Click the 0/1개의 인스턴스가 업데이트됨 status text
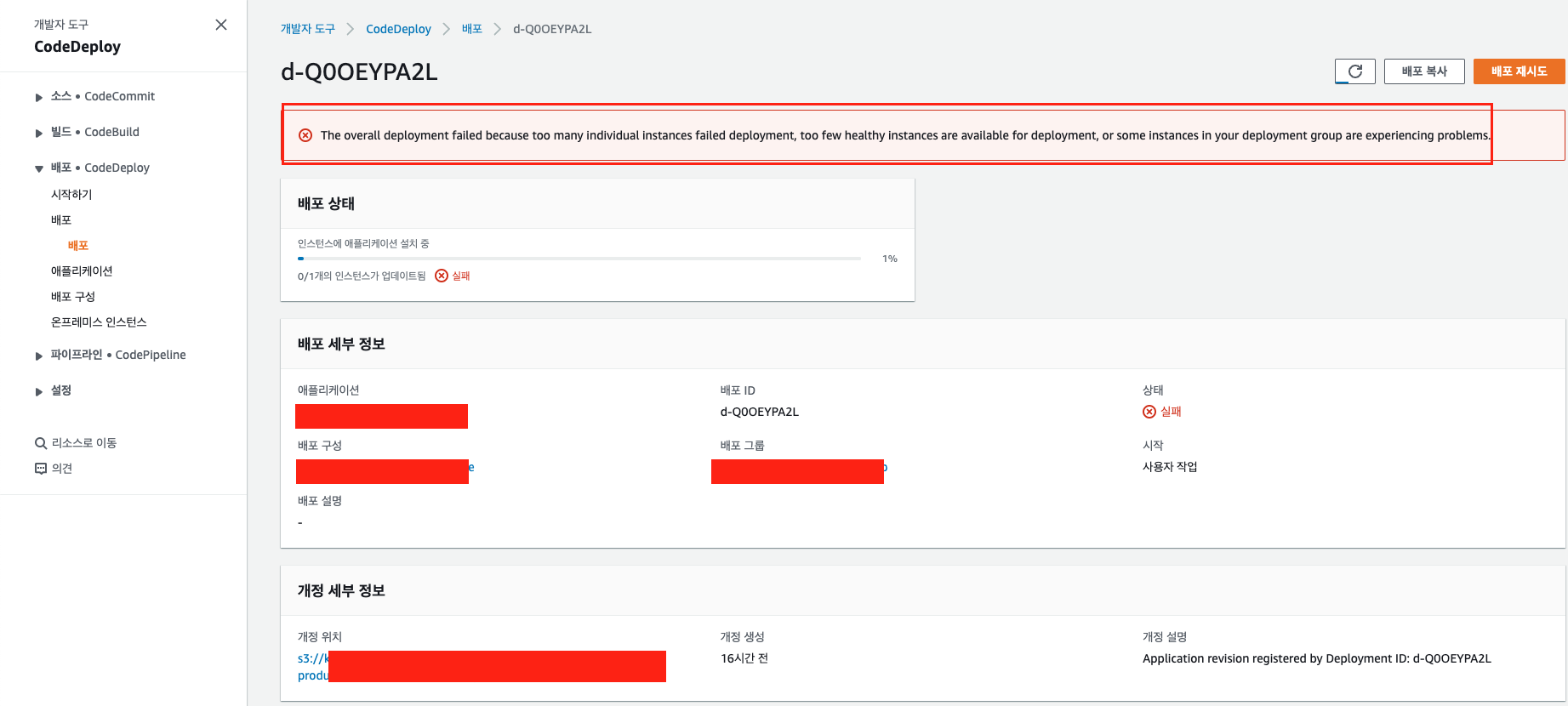1568x706 pixels. (362, 276)
